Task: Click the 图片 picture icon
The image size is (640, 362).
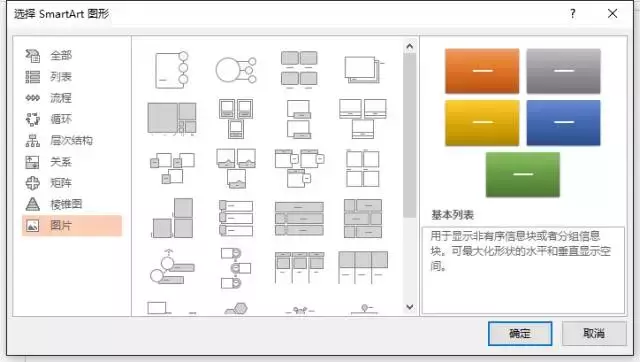Action: pos(33,225)
